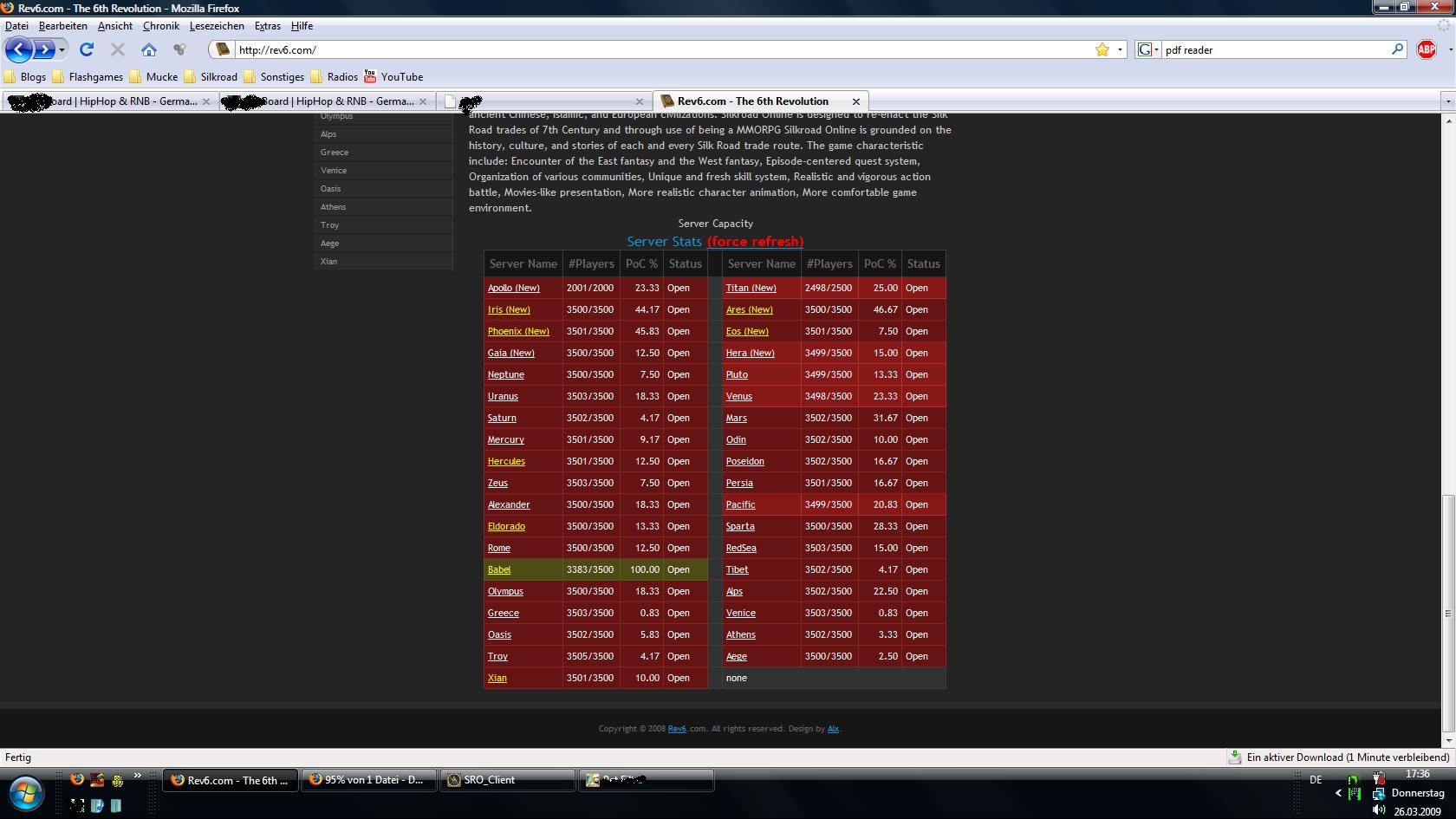Viewport: 1456px width, 819px height.
Task: Go to the home page icon
Action: pyautogui.click(x=149, y=49)
